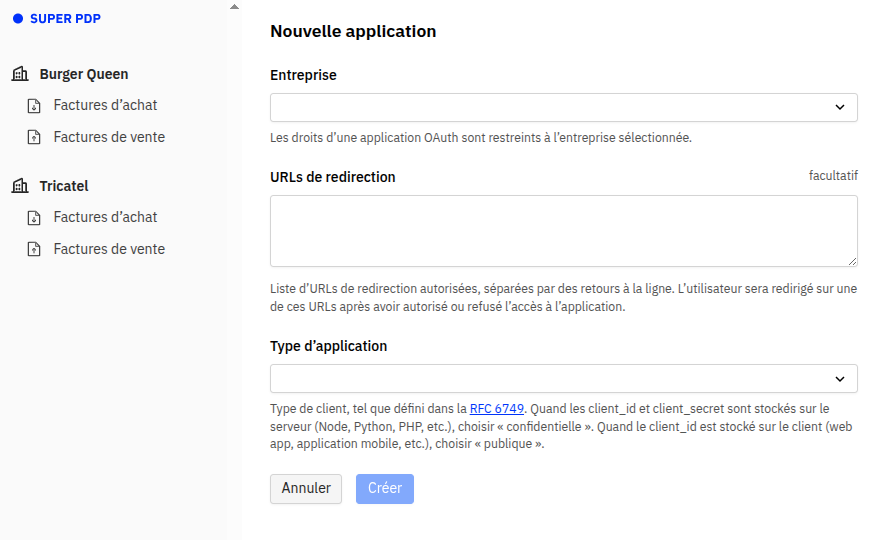Click the SUPER PDP logo link
The image size is (889, 540).
(57, 19)
